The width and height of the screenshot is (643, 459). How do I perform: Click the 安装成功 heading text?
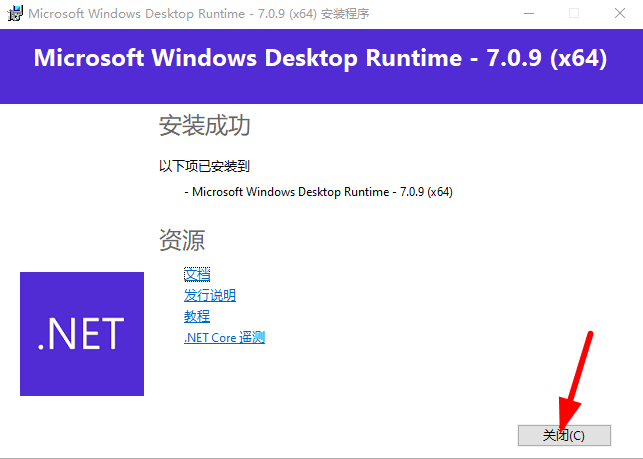pyautogui.click(x=205, y=126)
